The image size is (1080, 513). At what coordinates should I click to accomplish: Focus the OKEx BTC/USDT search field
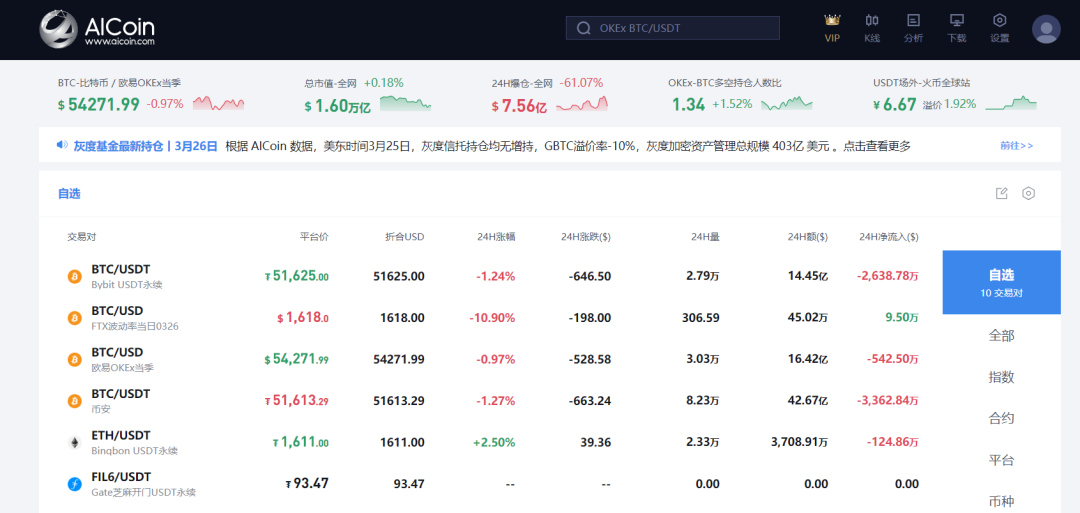[673, 28]
